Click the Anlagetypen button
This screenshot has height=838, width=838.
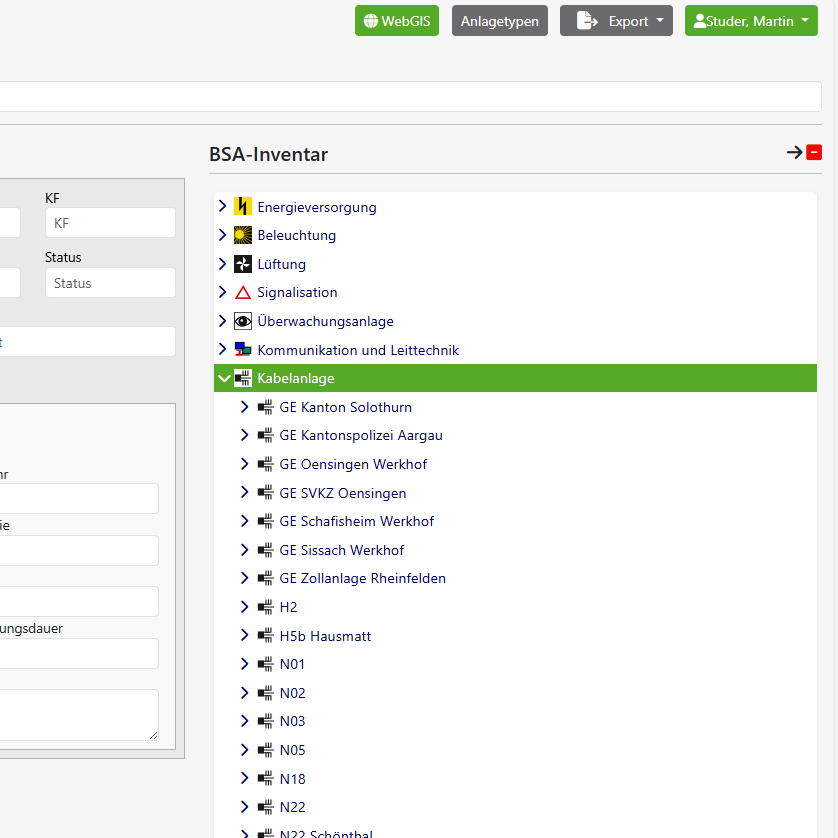coord(499,21)
